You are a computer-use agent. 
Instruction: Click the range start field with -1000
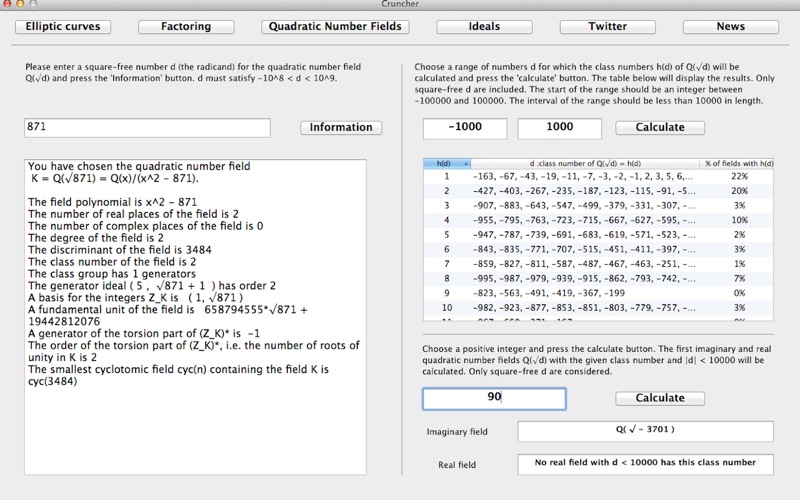[x=465, y=128]
